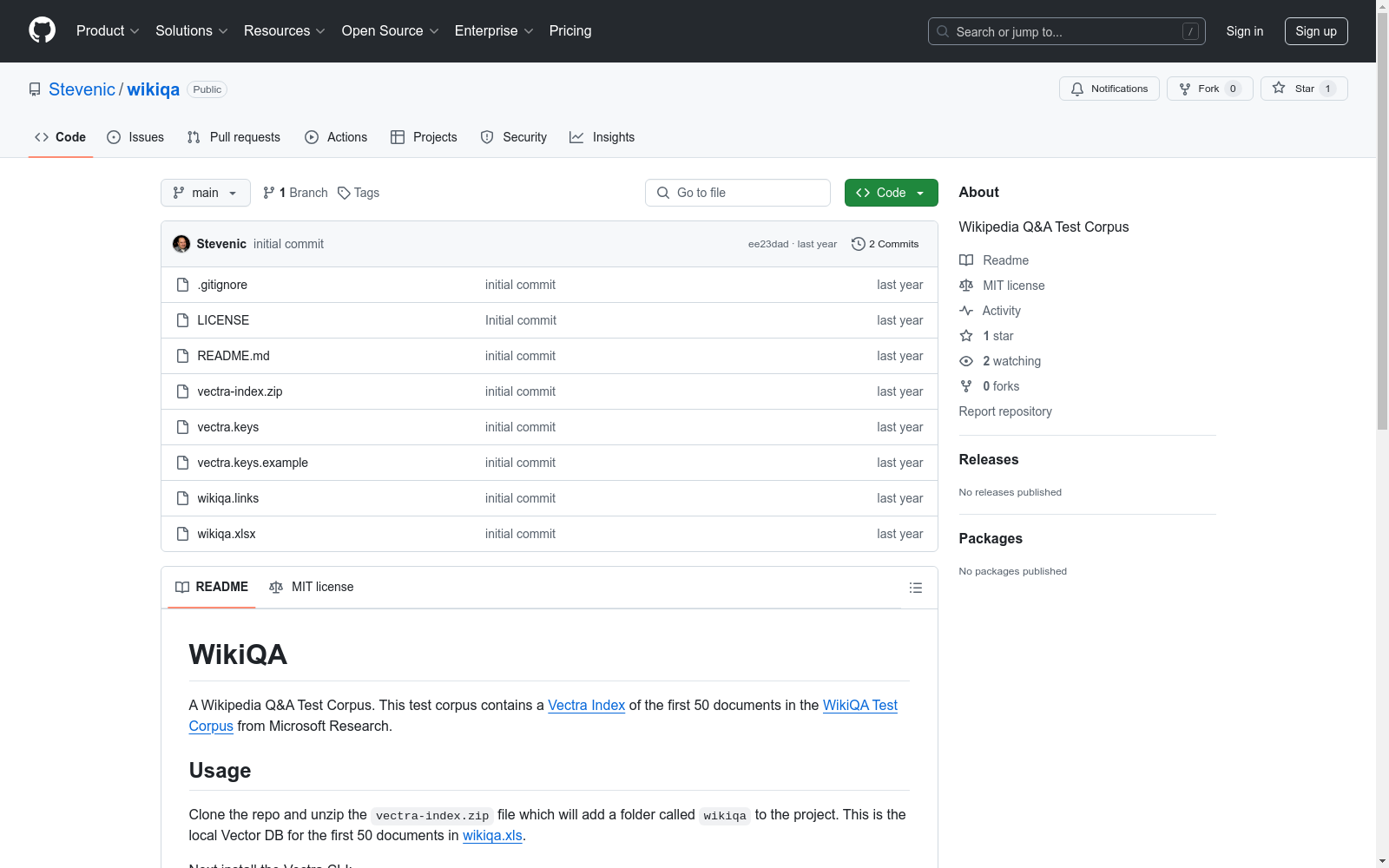Click the star icon next to 1 star
Screen dimensions: 1389x868
click(966, 336)
